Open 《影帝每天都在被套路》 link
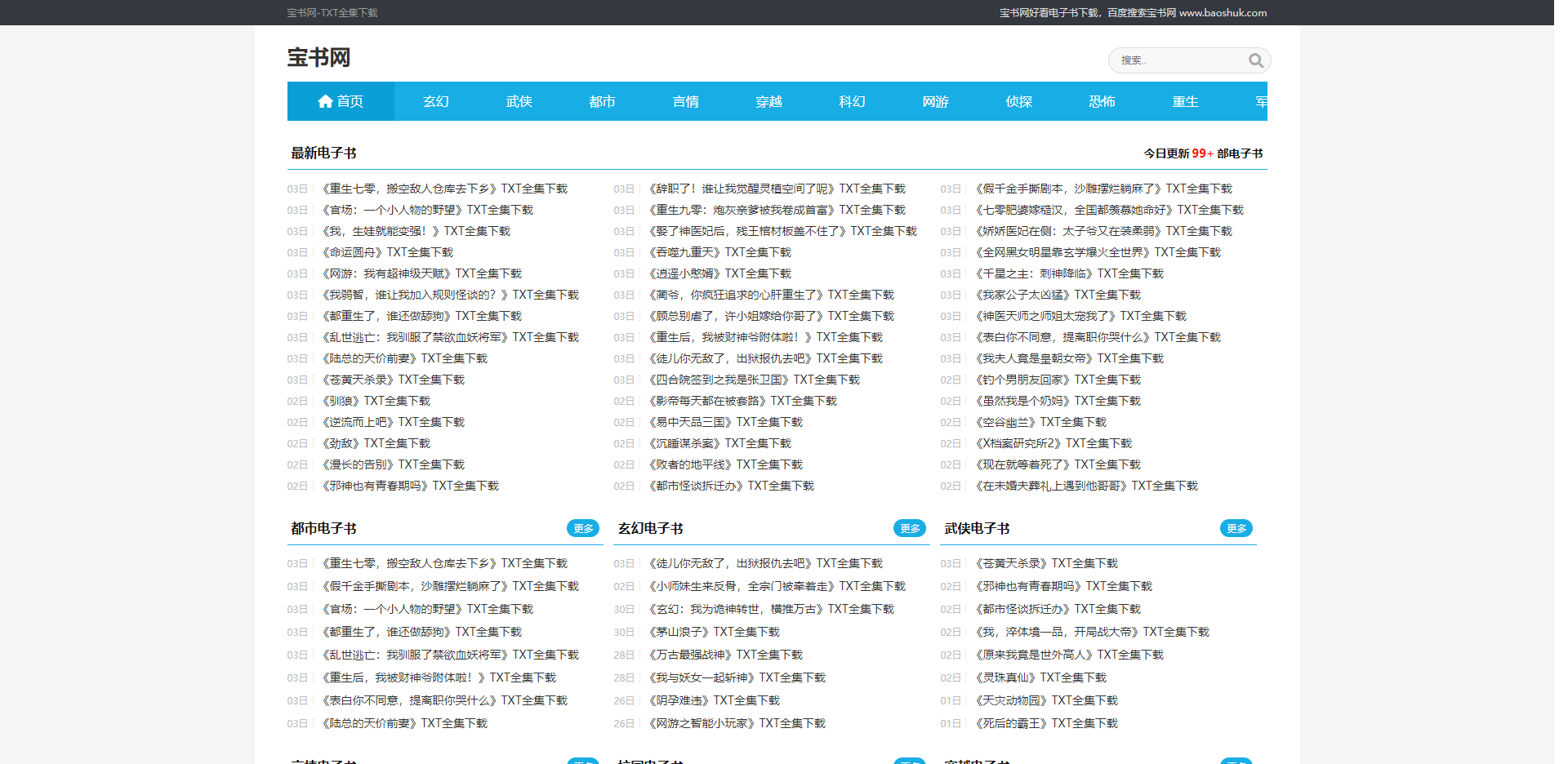 pos(741,401)
